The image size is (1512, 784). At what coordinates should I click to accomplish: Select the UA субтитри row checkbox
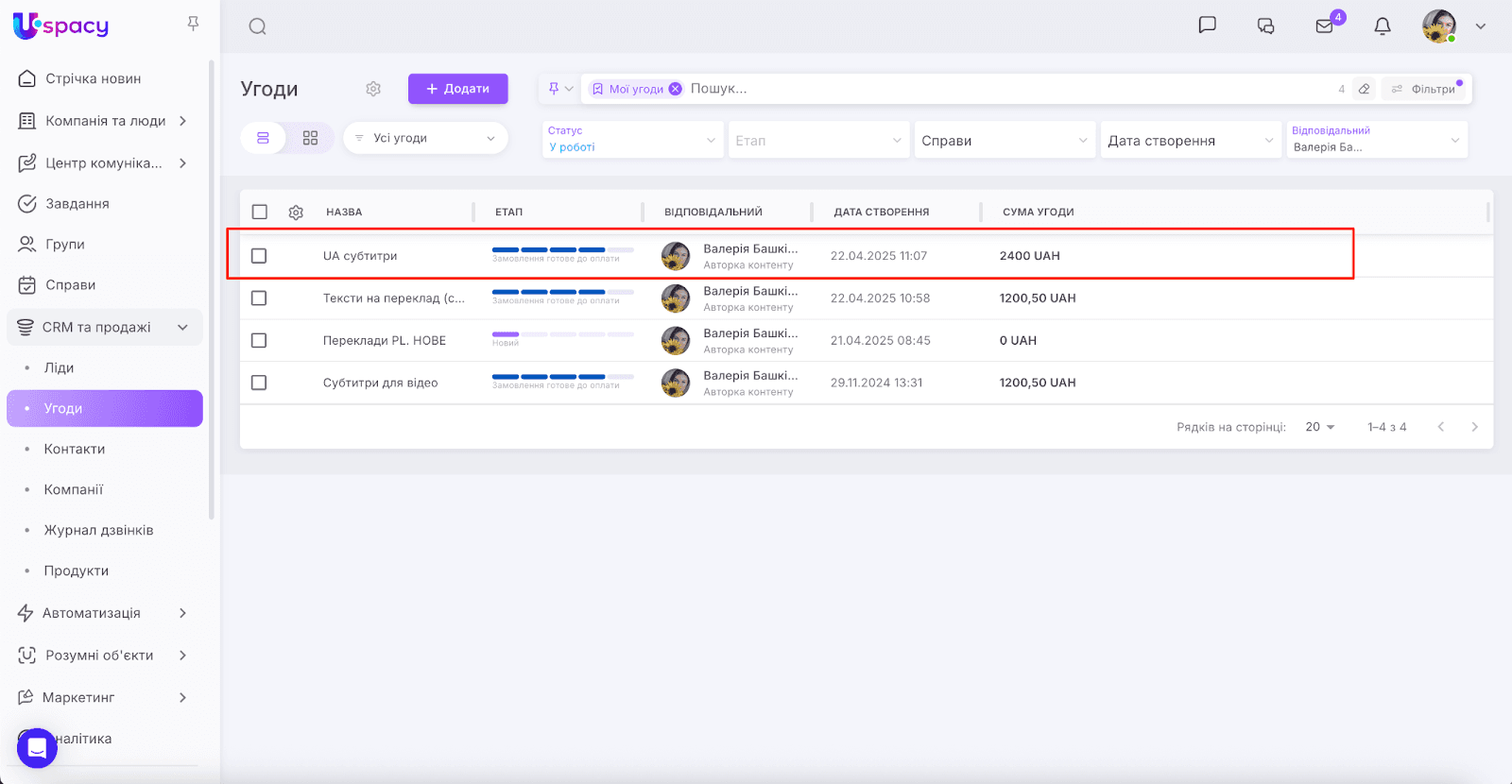[x=259, y=256]
